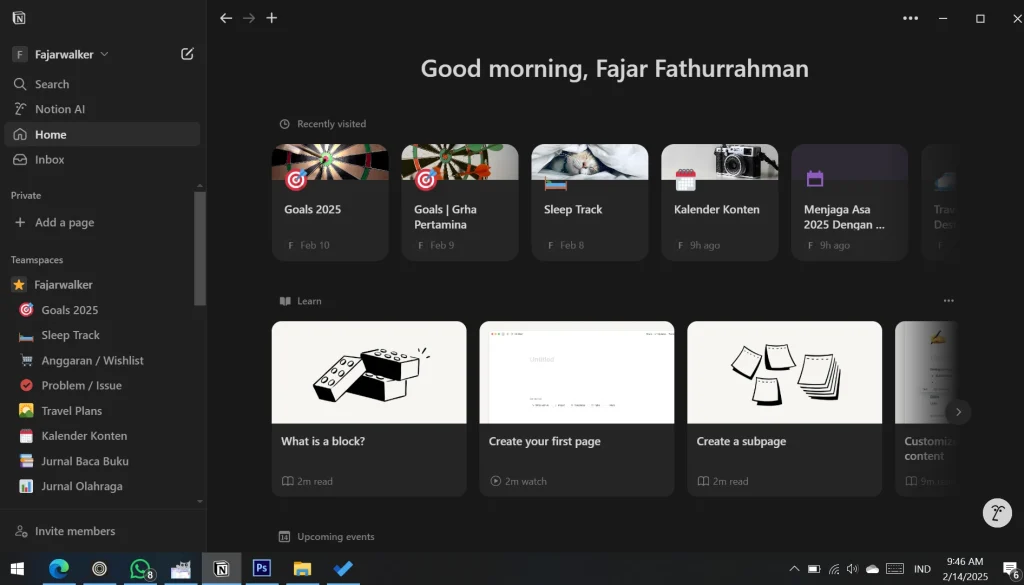Open the Goals 2025 recently visited card

tap(330, 202)
